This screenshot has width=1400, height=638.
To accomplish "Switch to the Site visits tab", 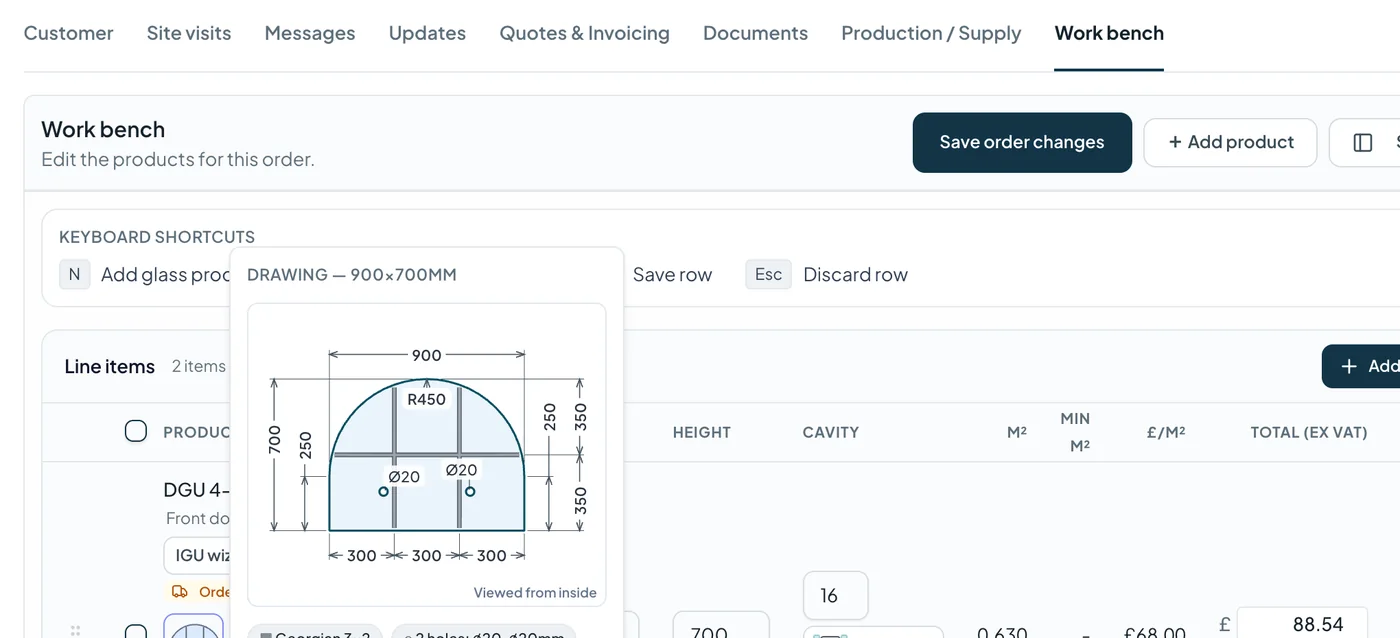I will pos(189,33).
